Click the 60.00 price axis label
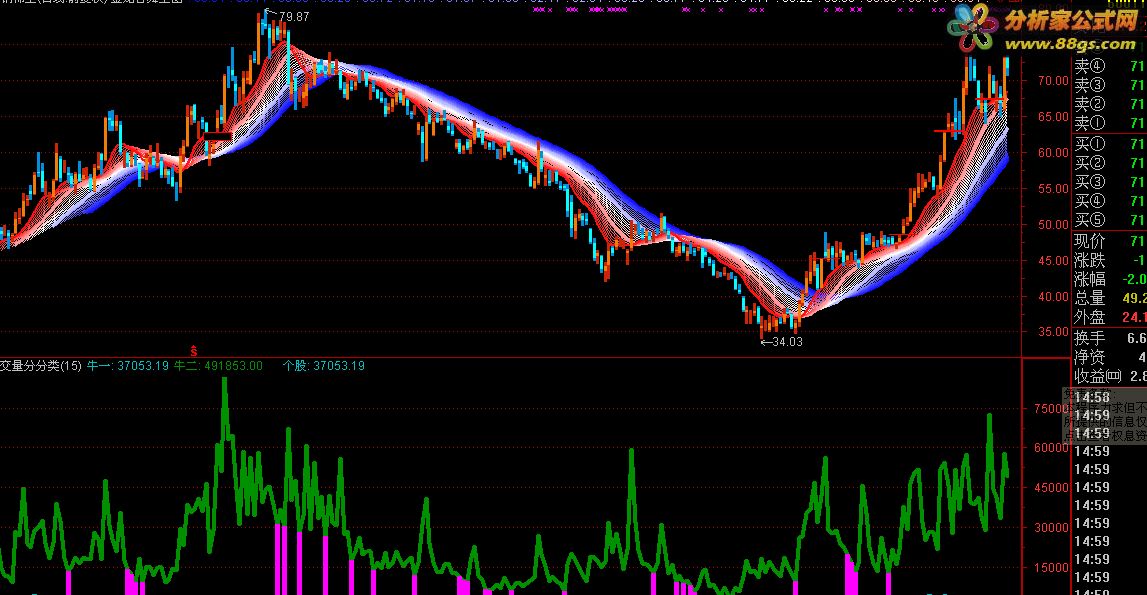 click(1053, 152)
